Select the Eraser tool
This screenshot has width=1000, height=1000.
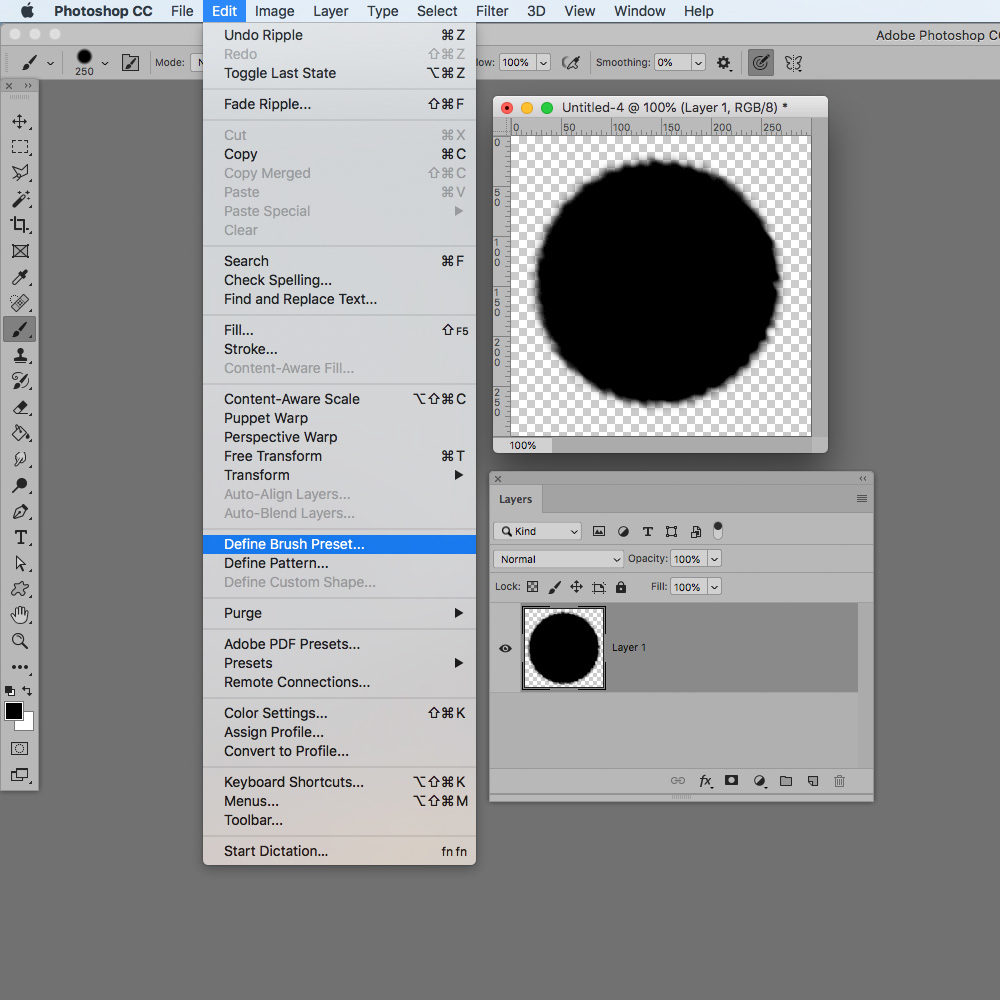pos(20,408)
